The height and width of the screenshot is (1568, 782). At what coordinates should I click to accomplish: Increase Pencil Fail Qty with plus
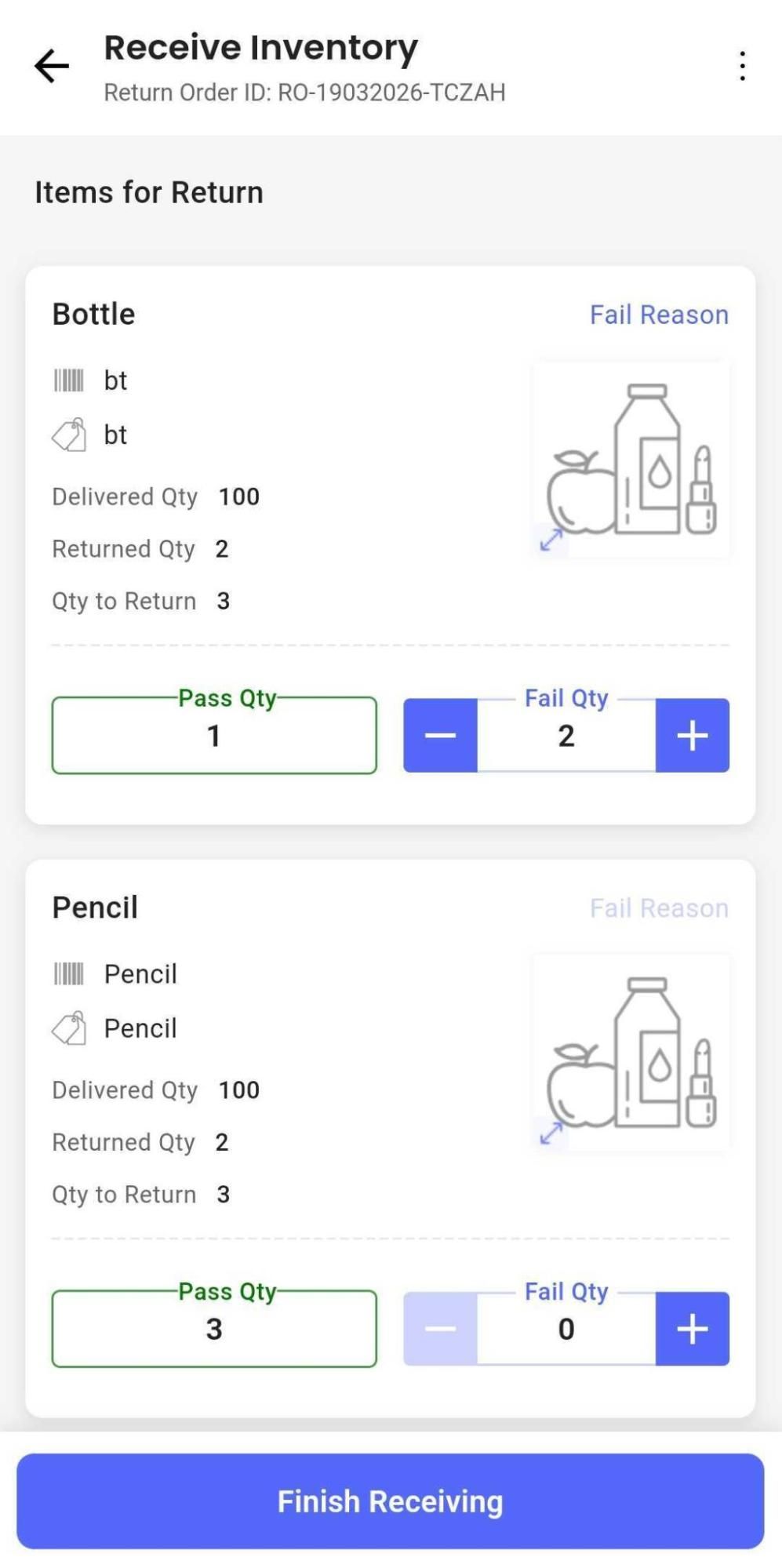tap(693, 1329)
